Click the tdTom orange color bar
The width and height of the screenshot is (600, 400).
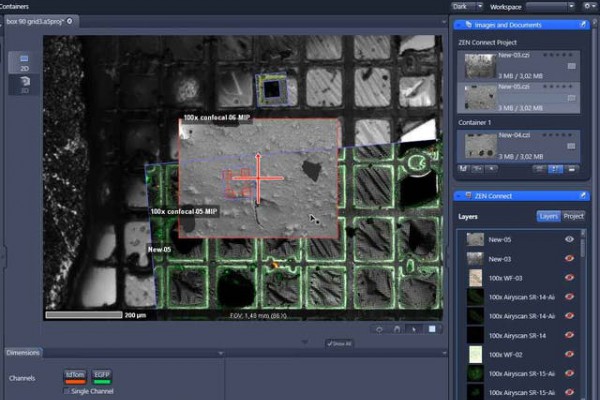tap(75, 381)
